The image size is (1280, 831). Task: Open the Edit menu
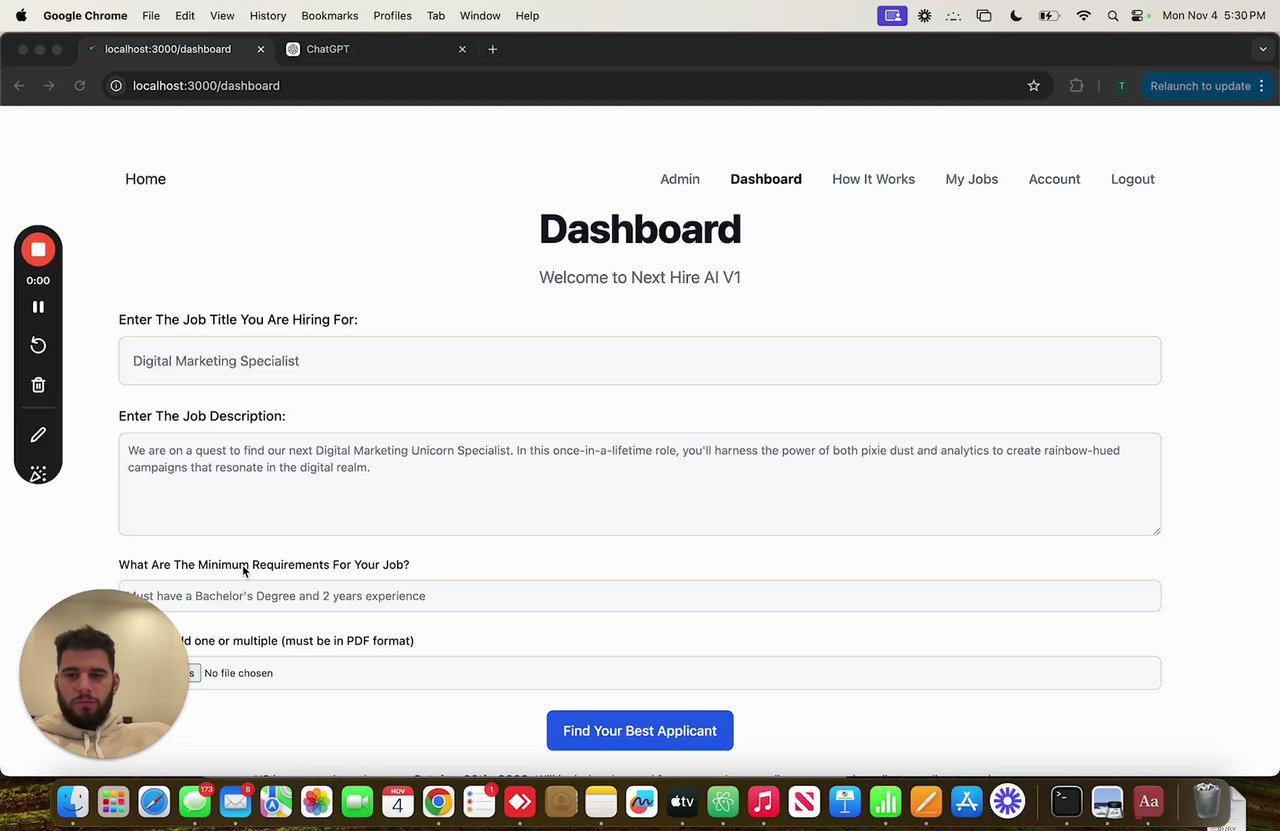pyautogui.click(x=185, y=16)
